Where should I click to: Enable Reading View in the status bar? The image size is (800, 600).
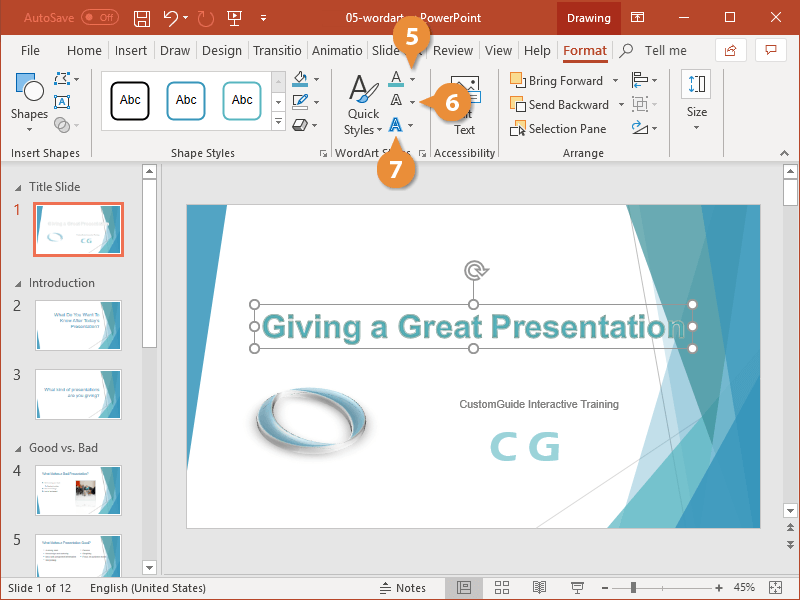[x=540, y=588]
